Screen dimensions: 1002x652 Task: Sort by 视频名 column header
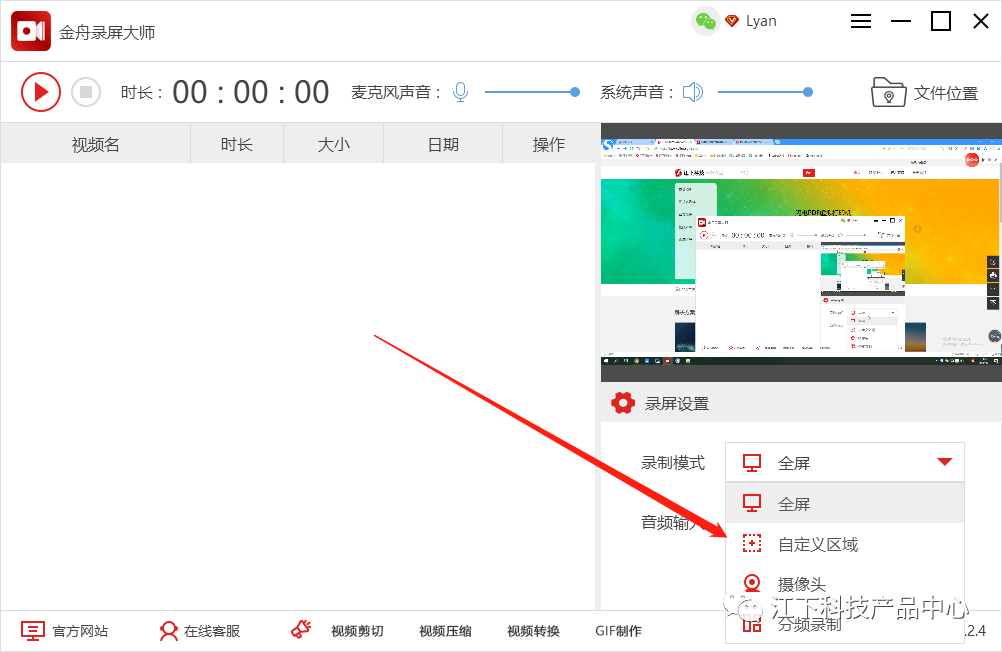pos(95,144)
